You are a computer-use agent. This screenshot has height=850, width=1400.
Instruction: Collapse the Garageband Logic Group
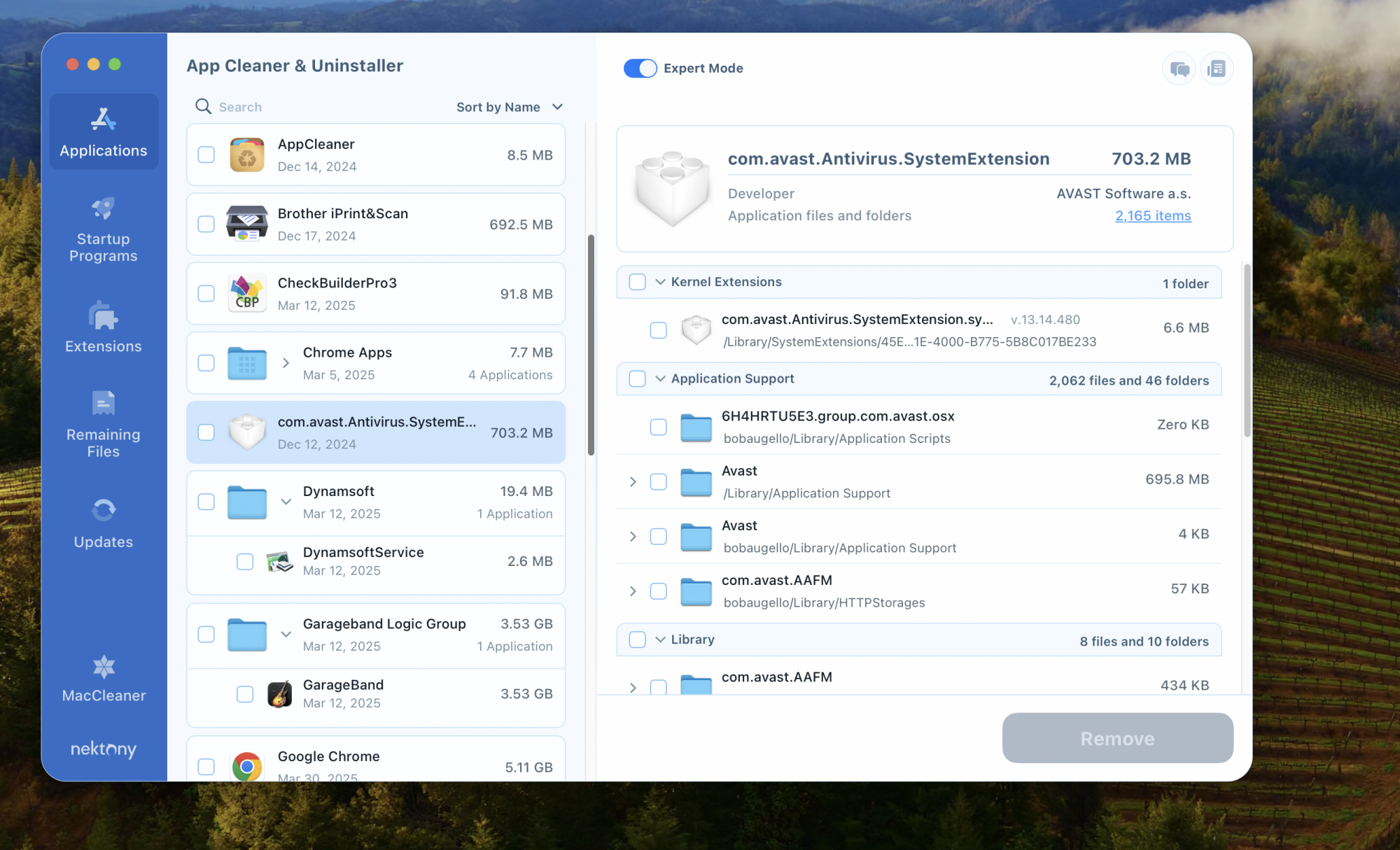click(286, 635)
